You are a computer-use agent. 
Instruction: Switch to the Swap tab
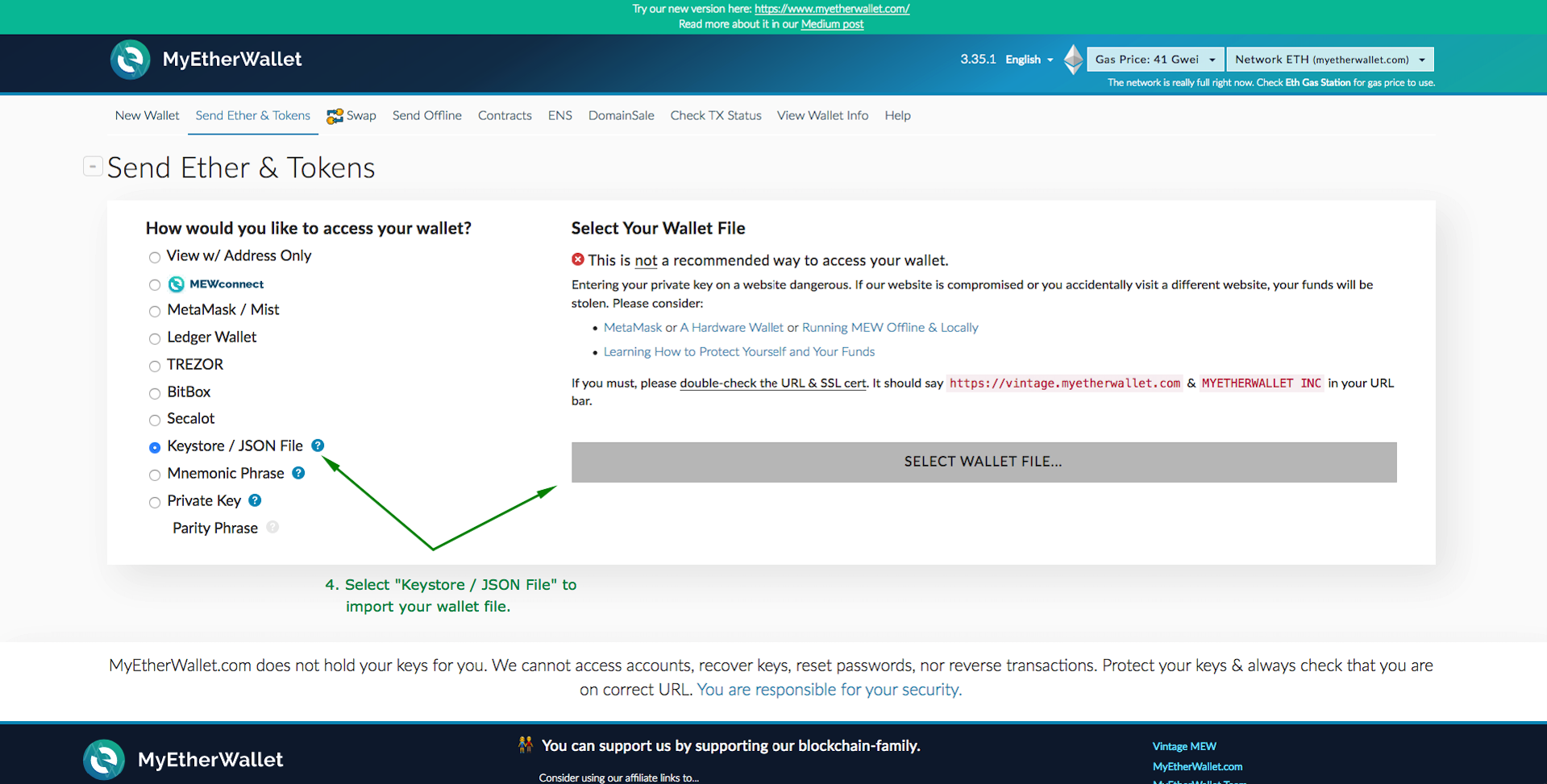pos(351,116)
